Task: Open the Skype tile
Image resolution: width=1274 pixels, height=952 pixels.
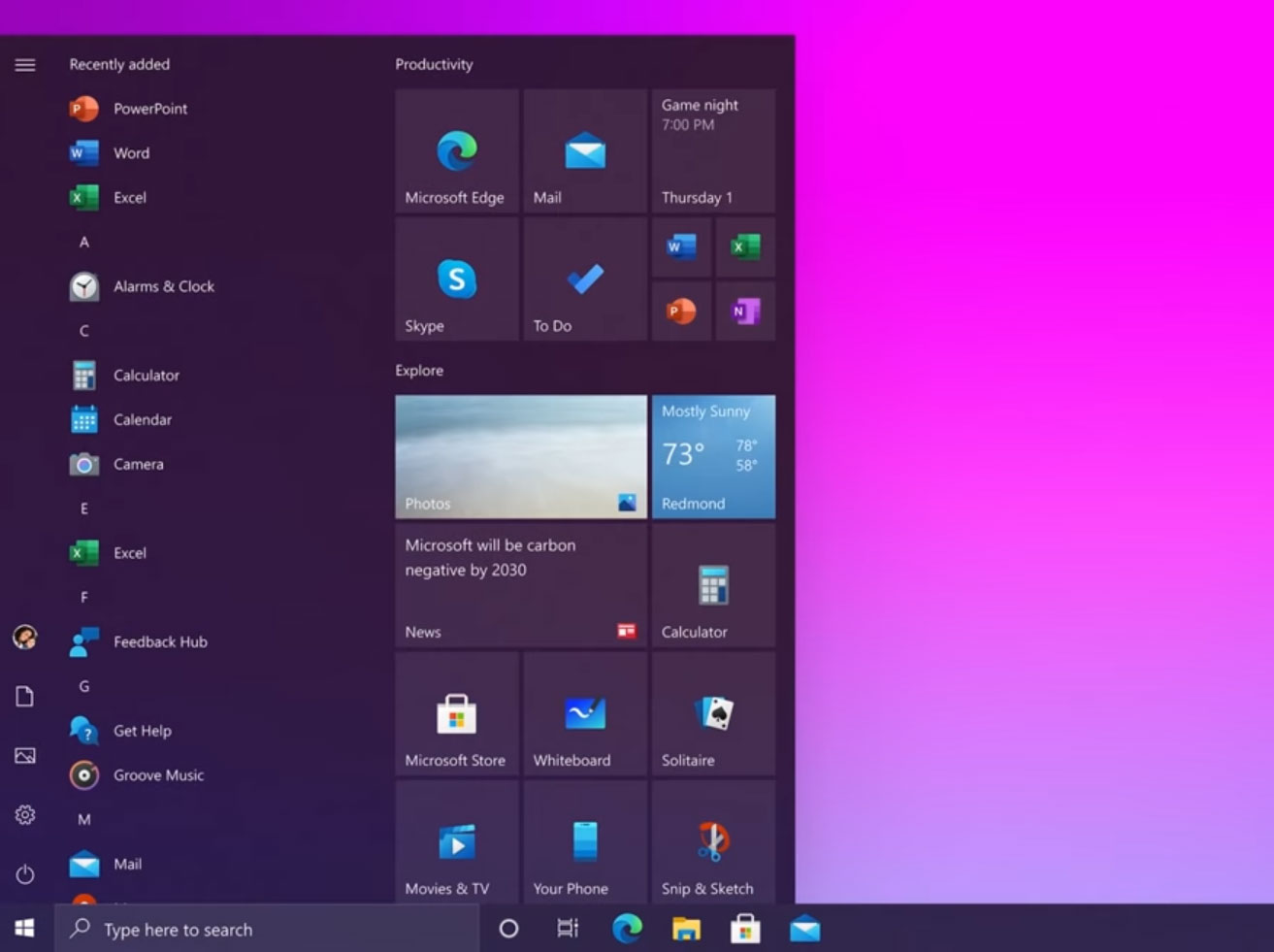Action: (x=457, y=279)
